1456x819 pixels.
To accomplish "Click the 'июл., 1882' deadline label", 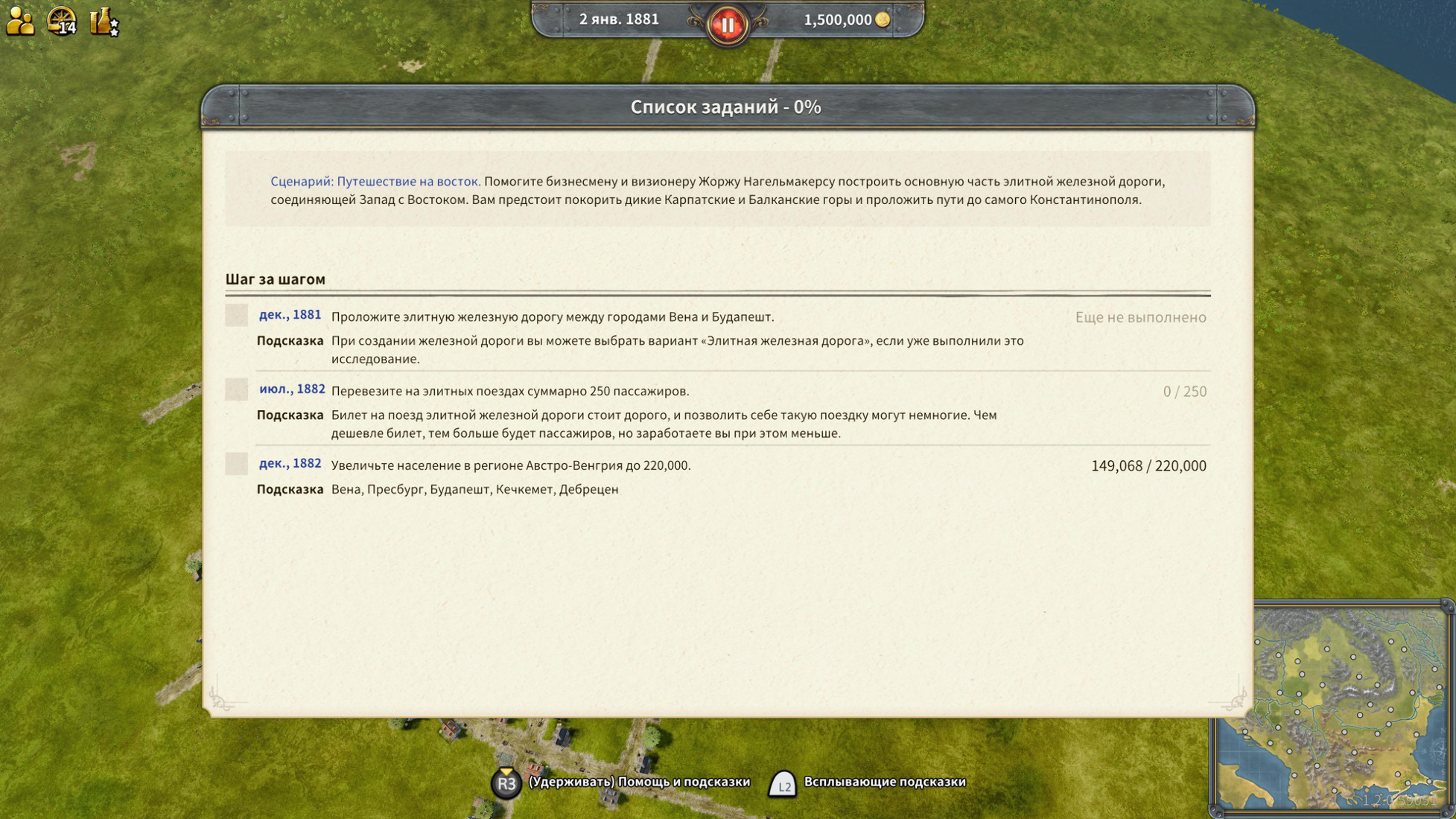I will (291, 389).
